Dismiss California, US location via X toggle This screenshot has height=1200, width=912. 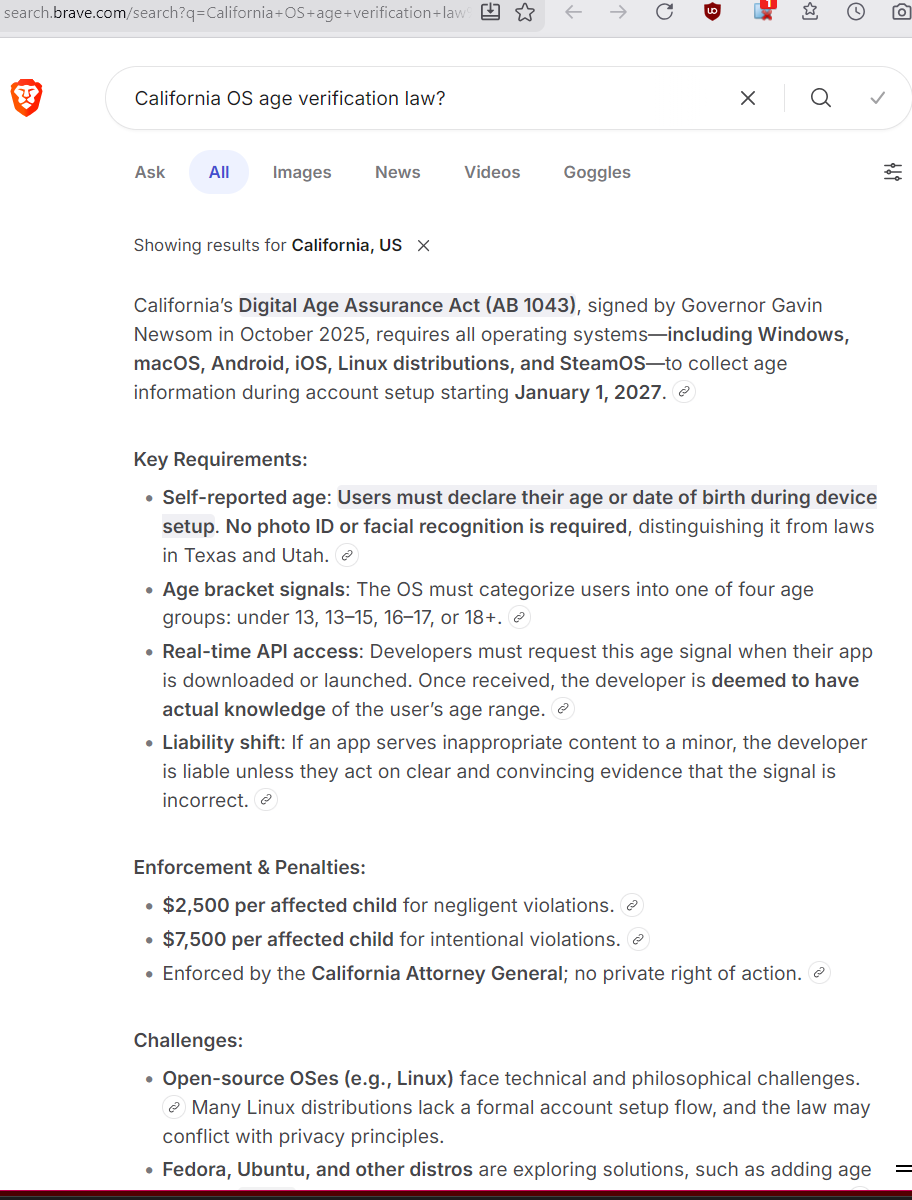point(423,245)
